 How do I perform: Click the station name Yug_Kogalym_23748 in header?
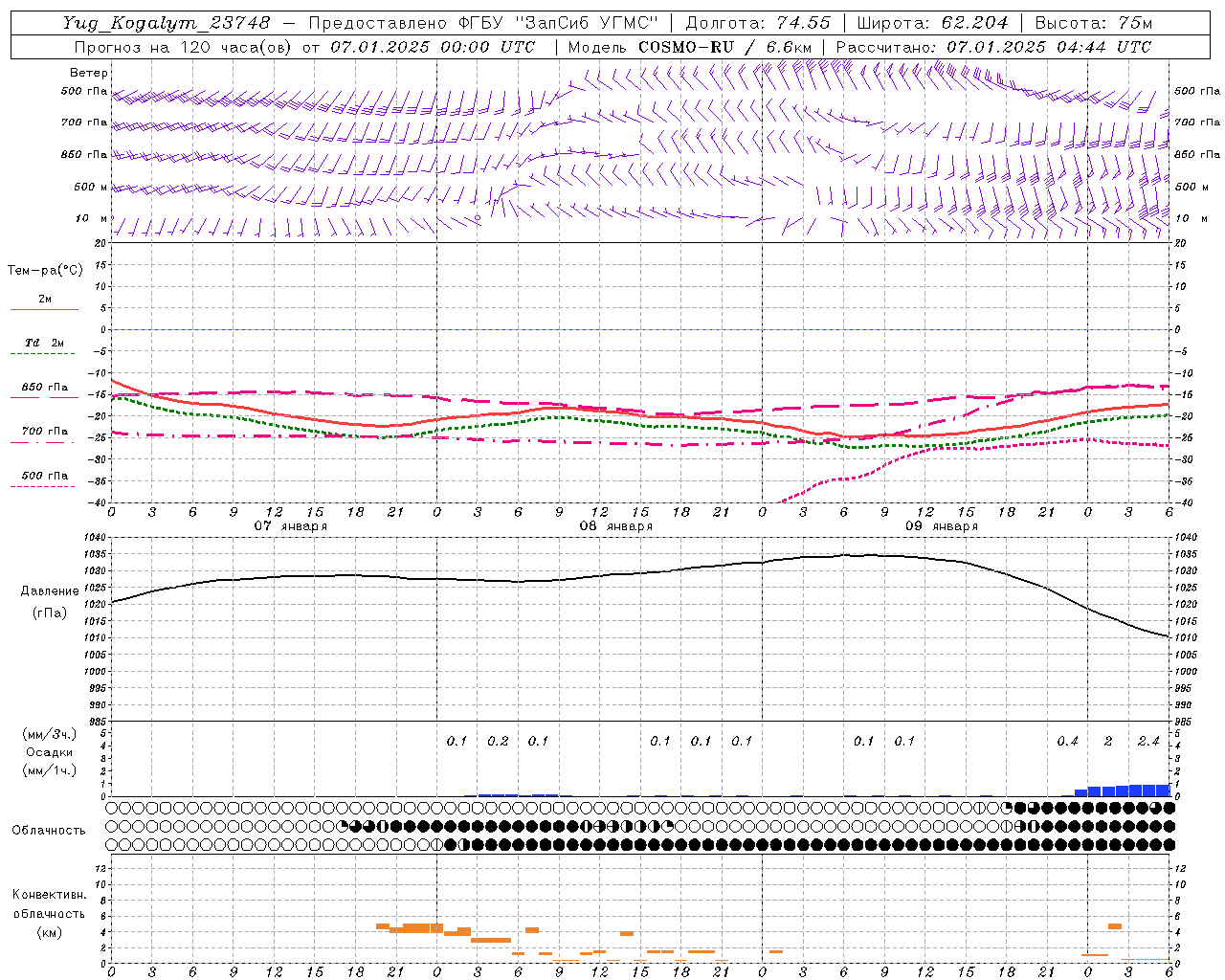tap(167, 22)
